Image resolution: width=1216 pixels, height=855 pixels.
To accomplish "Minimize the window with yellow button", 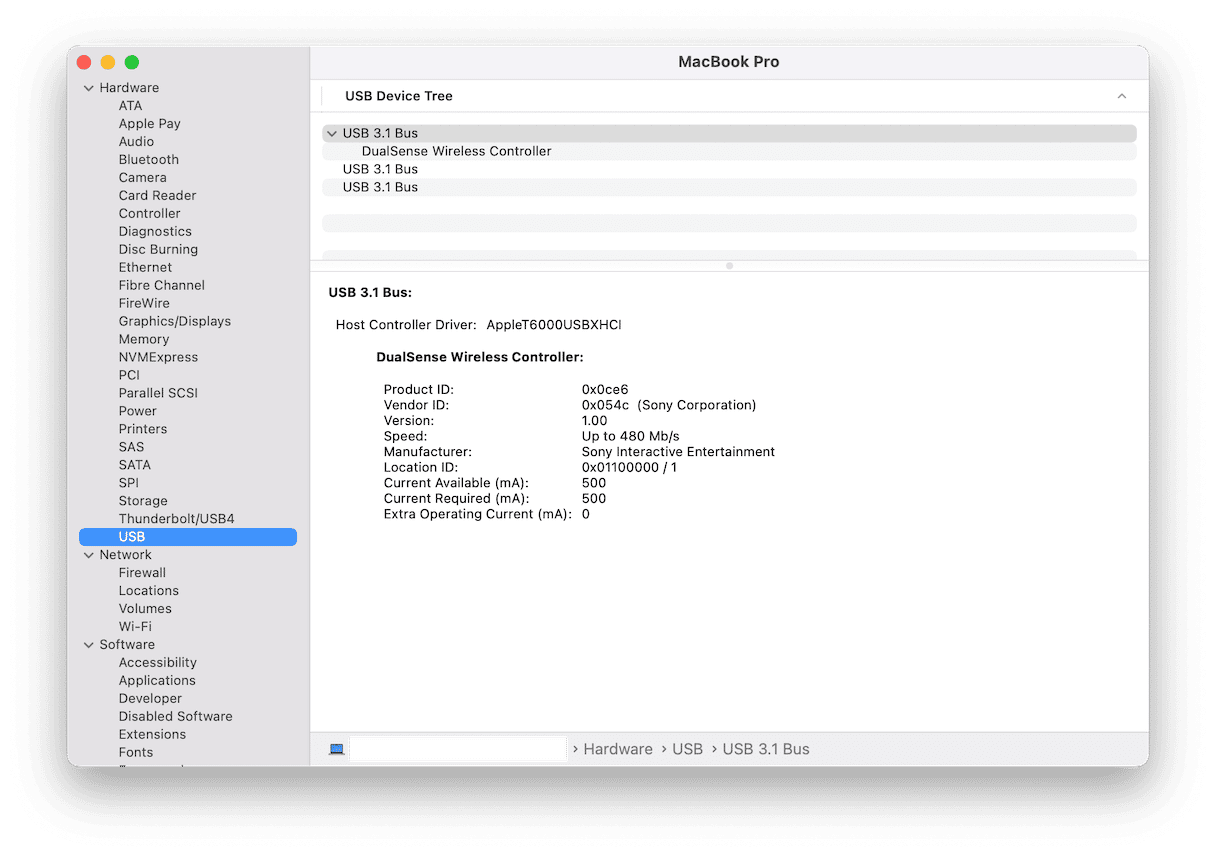I will (x=108, y=62).
